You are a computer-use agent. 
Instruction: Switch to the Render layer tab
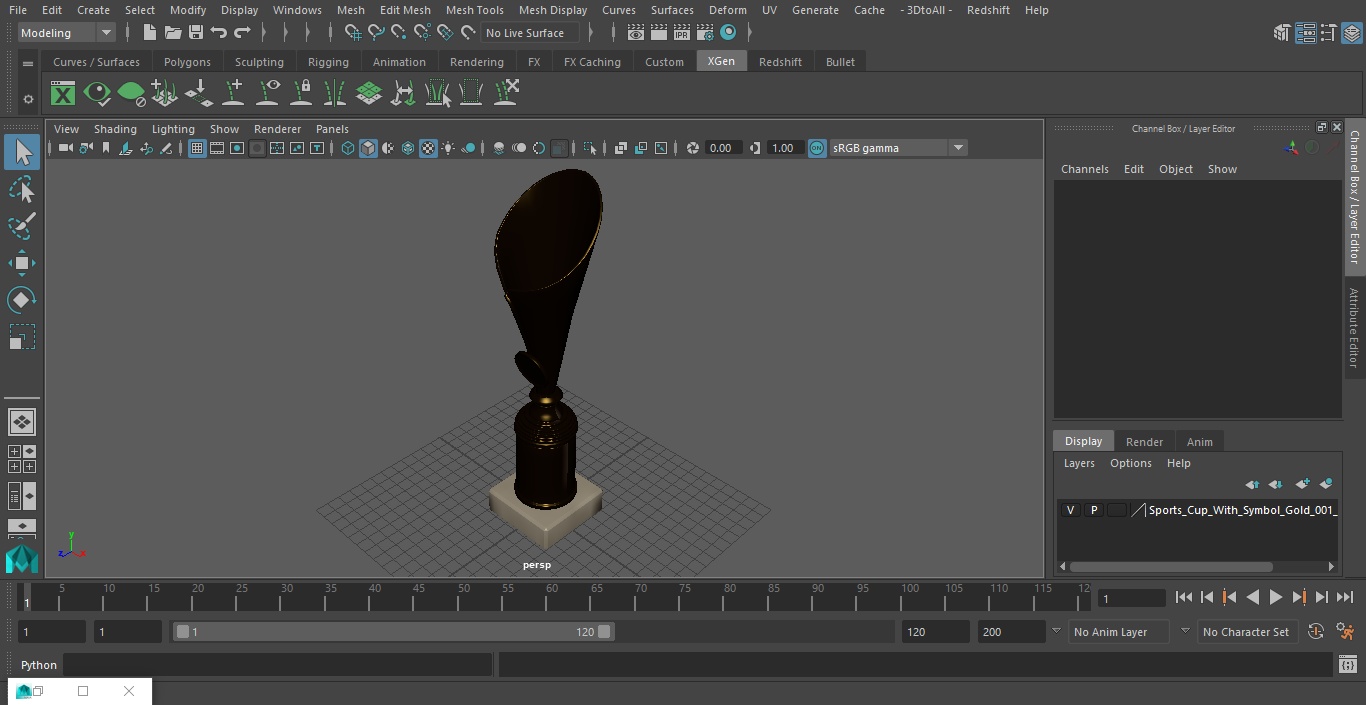pyautogui.click(x=1144, y=442)
